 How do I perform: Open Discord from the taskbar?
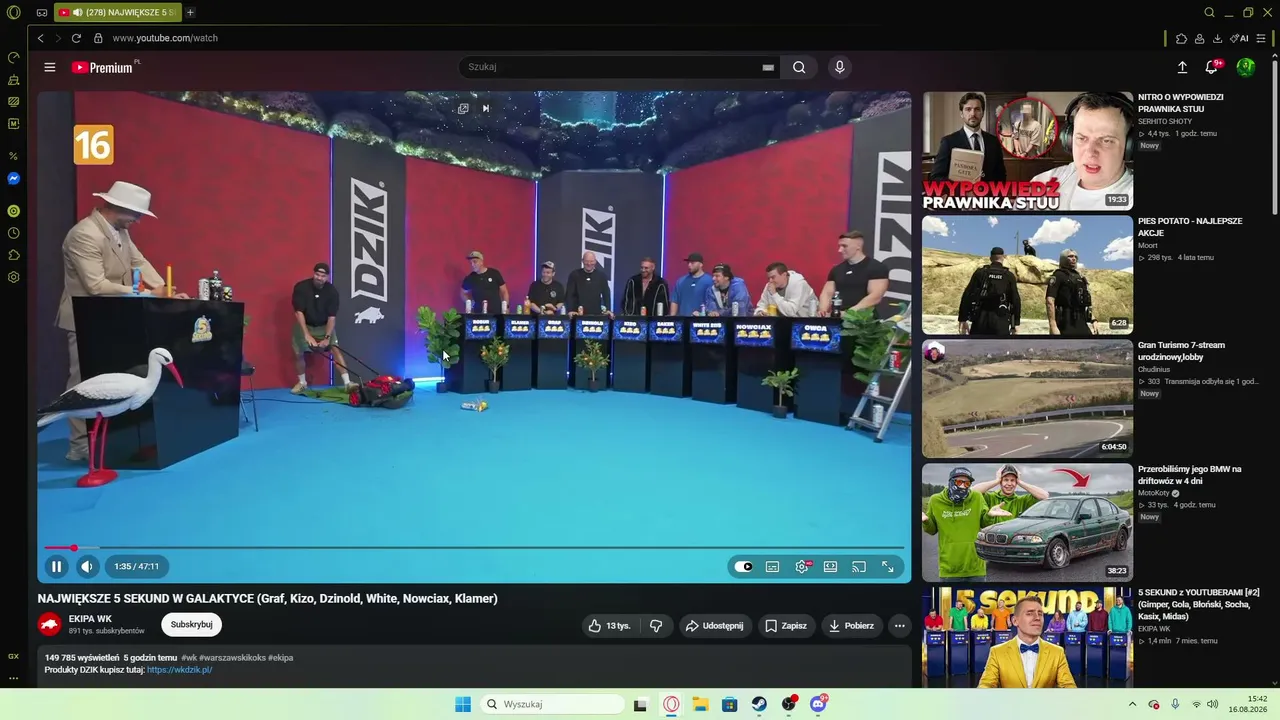[818, 704]
